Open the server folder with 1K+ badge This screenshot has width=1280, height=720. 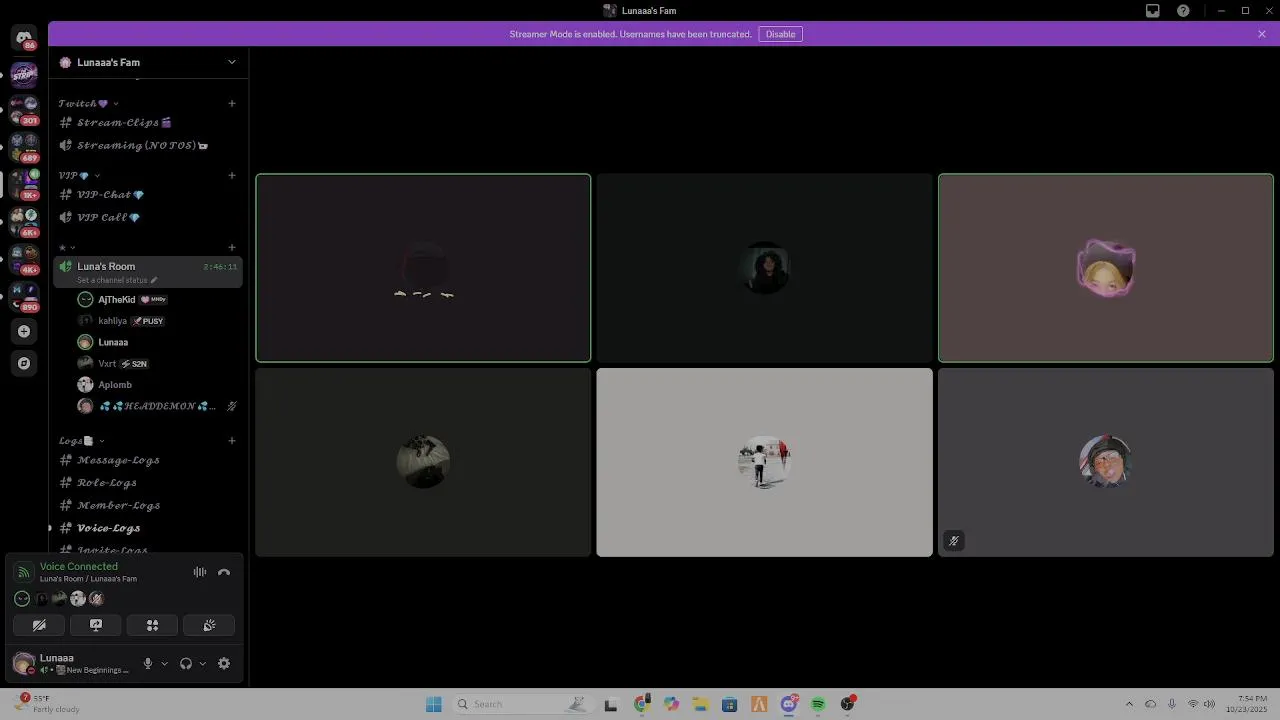(x=24, y=184)
